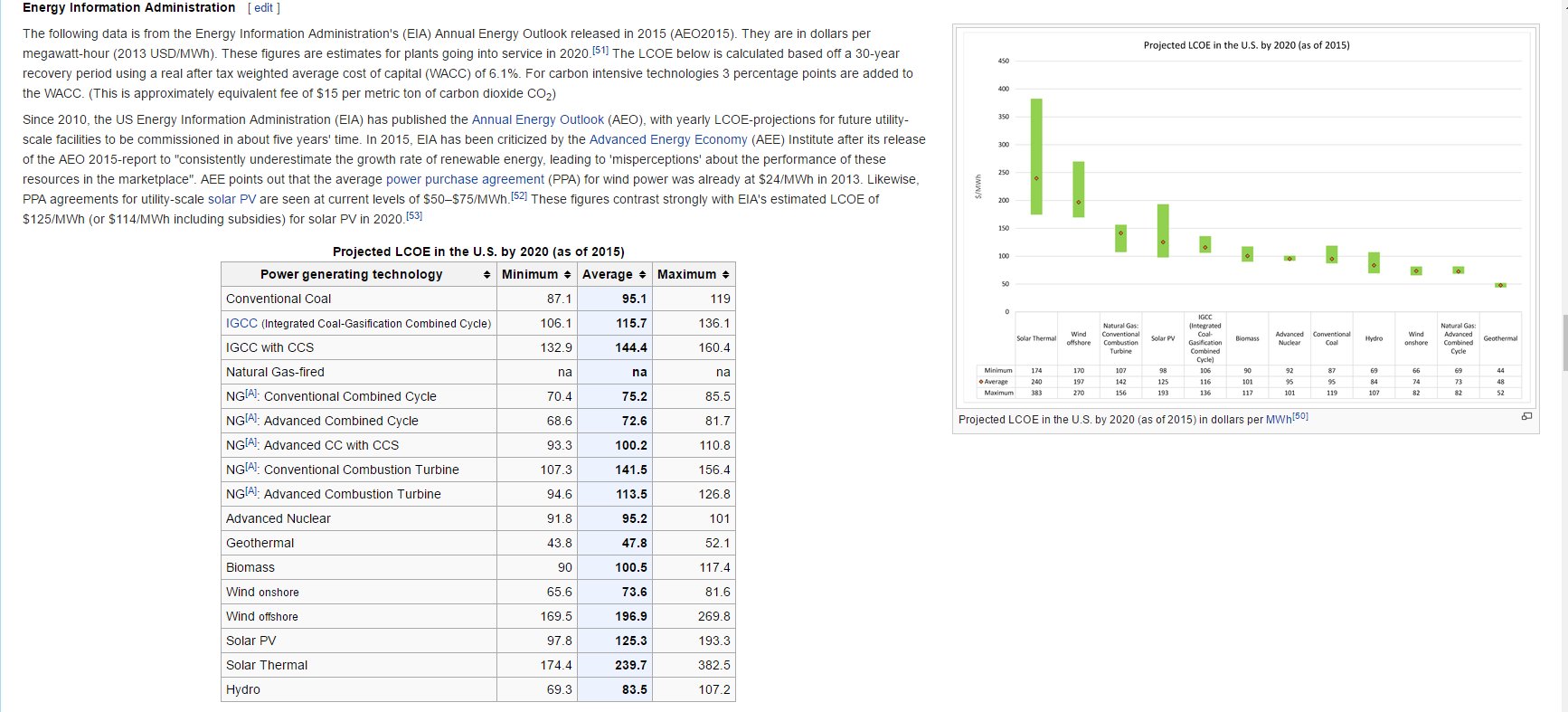This screenshot has width=1568, height=712.
Task: Follow the power purchase agreement link
Action: click(x=465, y=179)
